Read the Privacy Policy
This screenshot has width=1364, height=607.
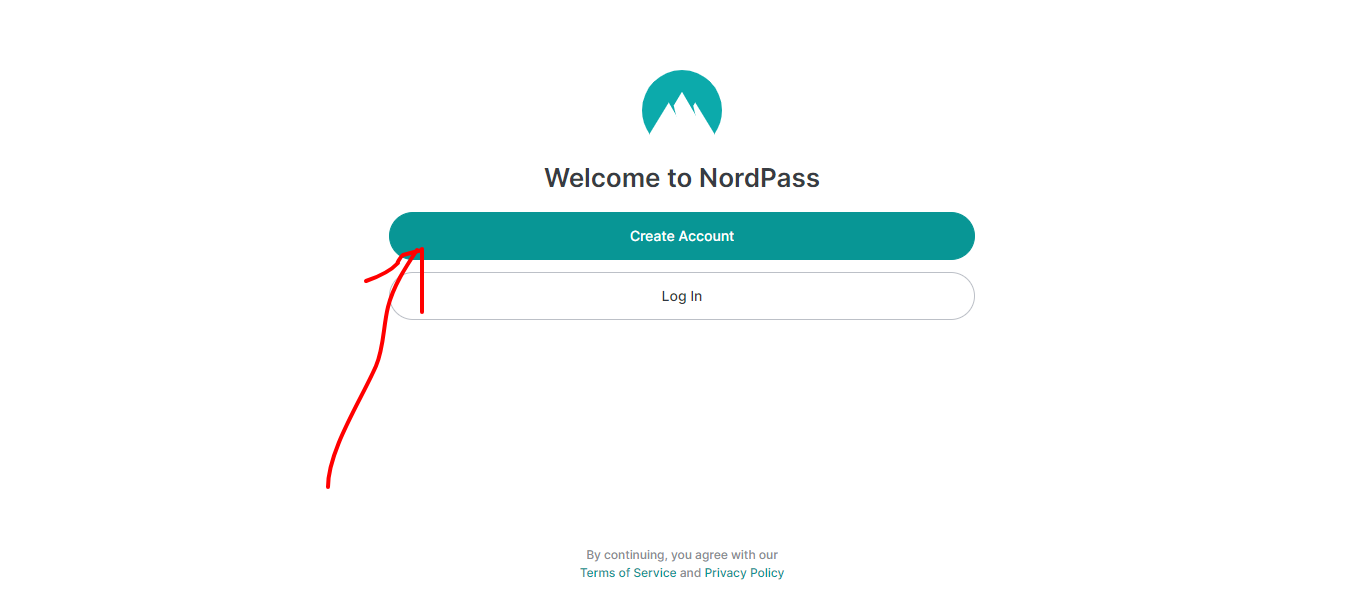pyautogui.click(x=744, y=573)
